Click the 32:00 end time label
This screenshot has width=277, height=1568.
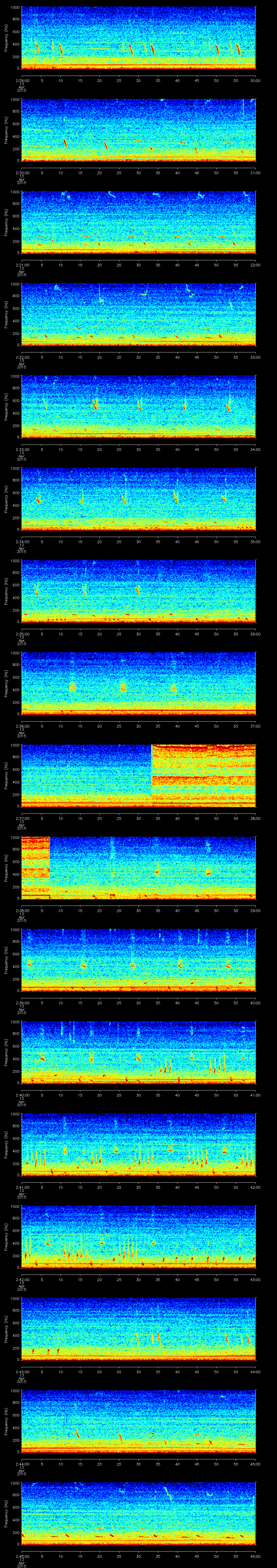[x=255, y=265]
